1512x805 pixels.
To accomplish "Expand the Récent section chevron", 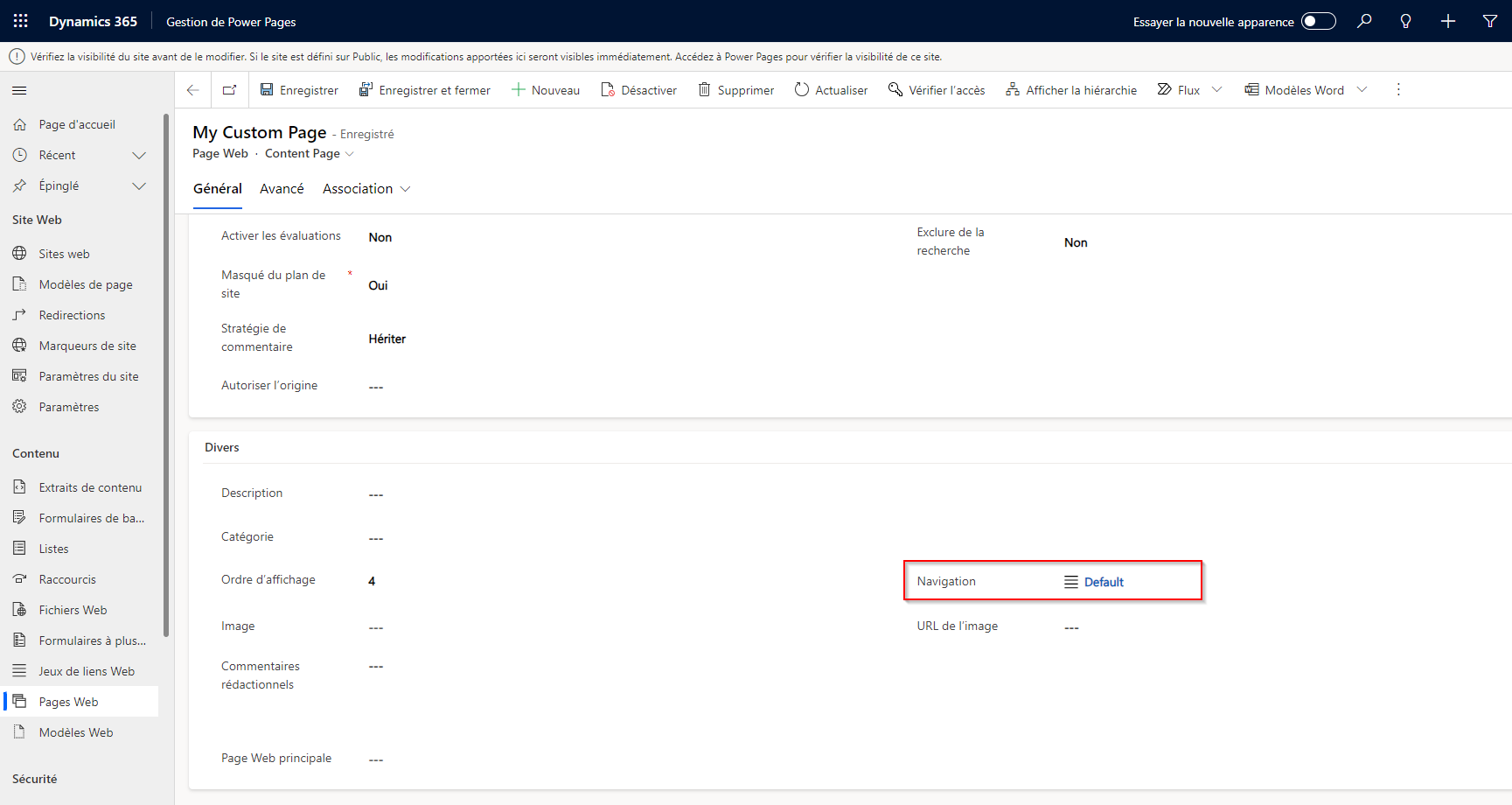I will [139, 155].
